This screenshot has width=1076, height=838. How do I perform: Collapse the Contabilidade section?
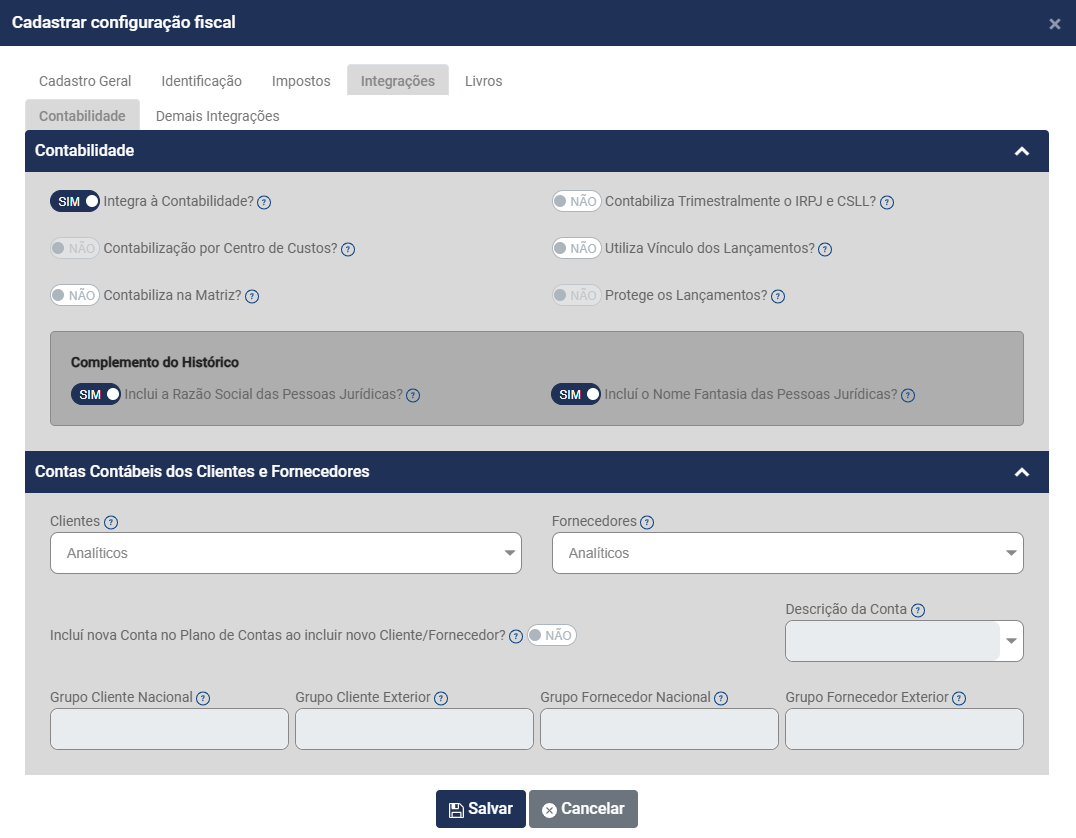point(1021,151)
